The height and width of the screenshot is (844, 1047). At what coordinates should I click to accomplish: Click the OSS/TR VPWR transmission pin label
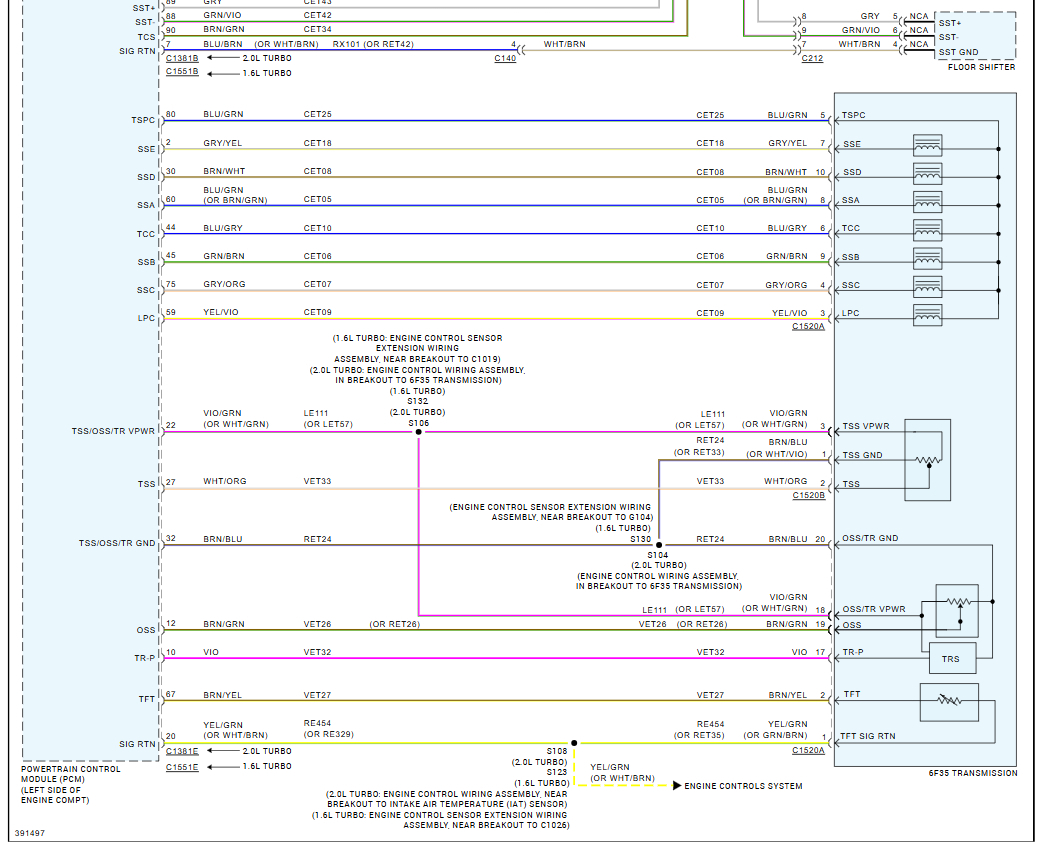tap(874, 609)
